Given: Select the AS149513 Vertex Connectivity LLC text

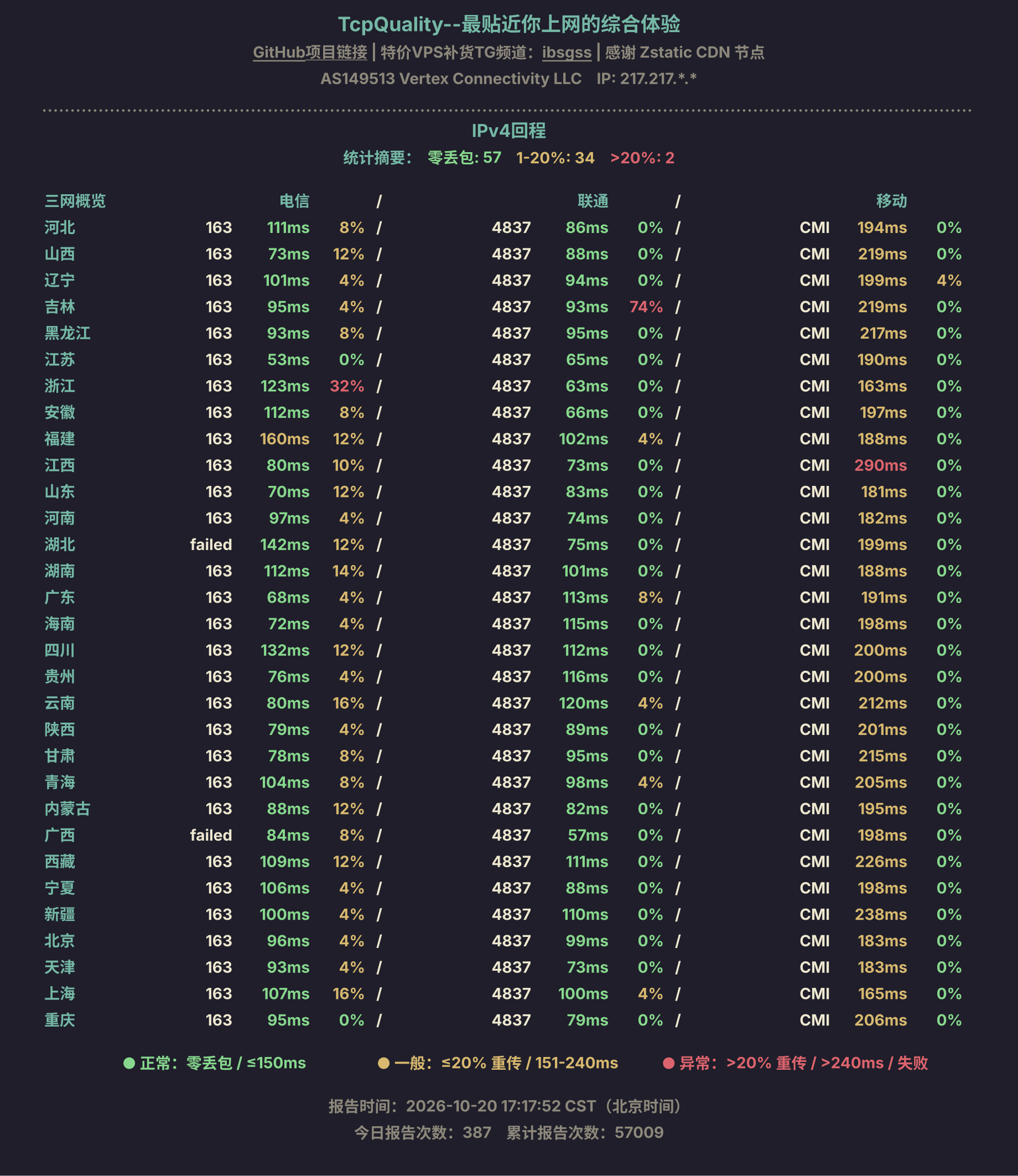Looking at the screenshot, I should pyautogui.click(x=451, y=79).
